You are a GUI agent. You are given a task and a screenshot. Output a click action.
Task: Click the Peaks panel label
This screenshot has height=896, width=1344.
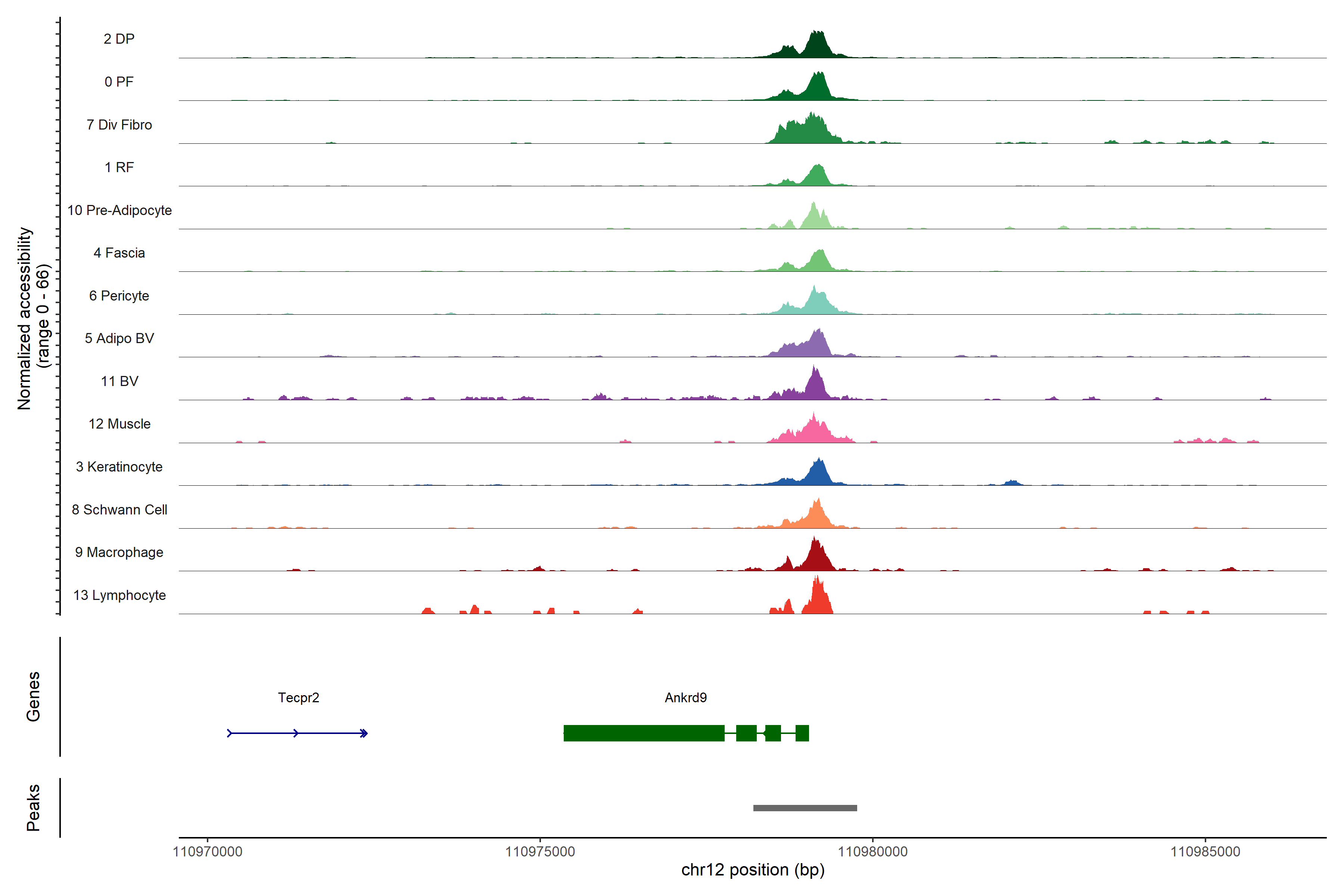coord(33,808)
